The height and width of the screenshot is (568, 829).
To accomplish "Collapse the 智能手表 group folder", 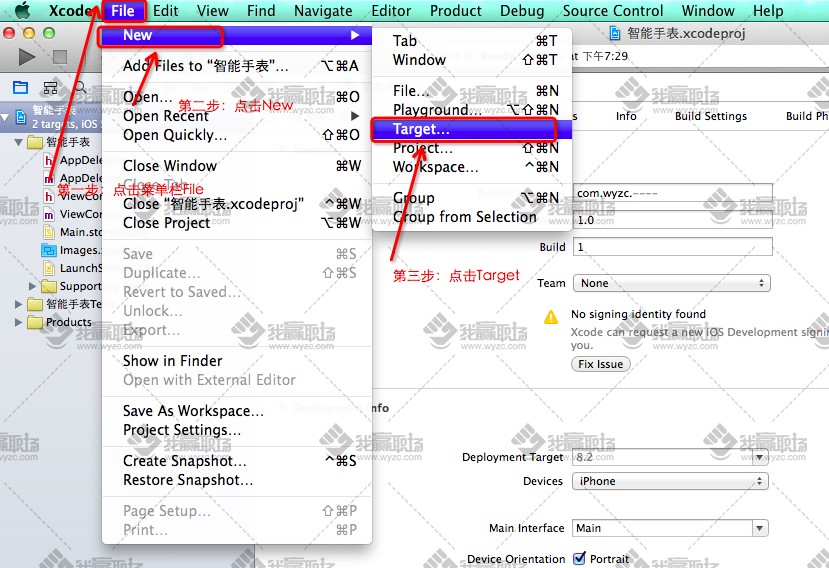I will (x=19, y=142).
